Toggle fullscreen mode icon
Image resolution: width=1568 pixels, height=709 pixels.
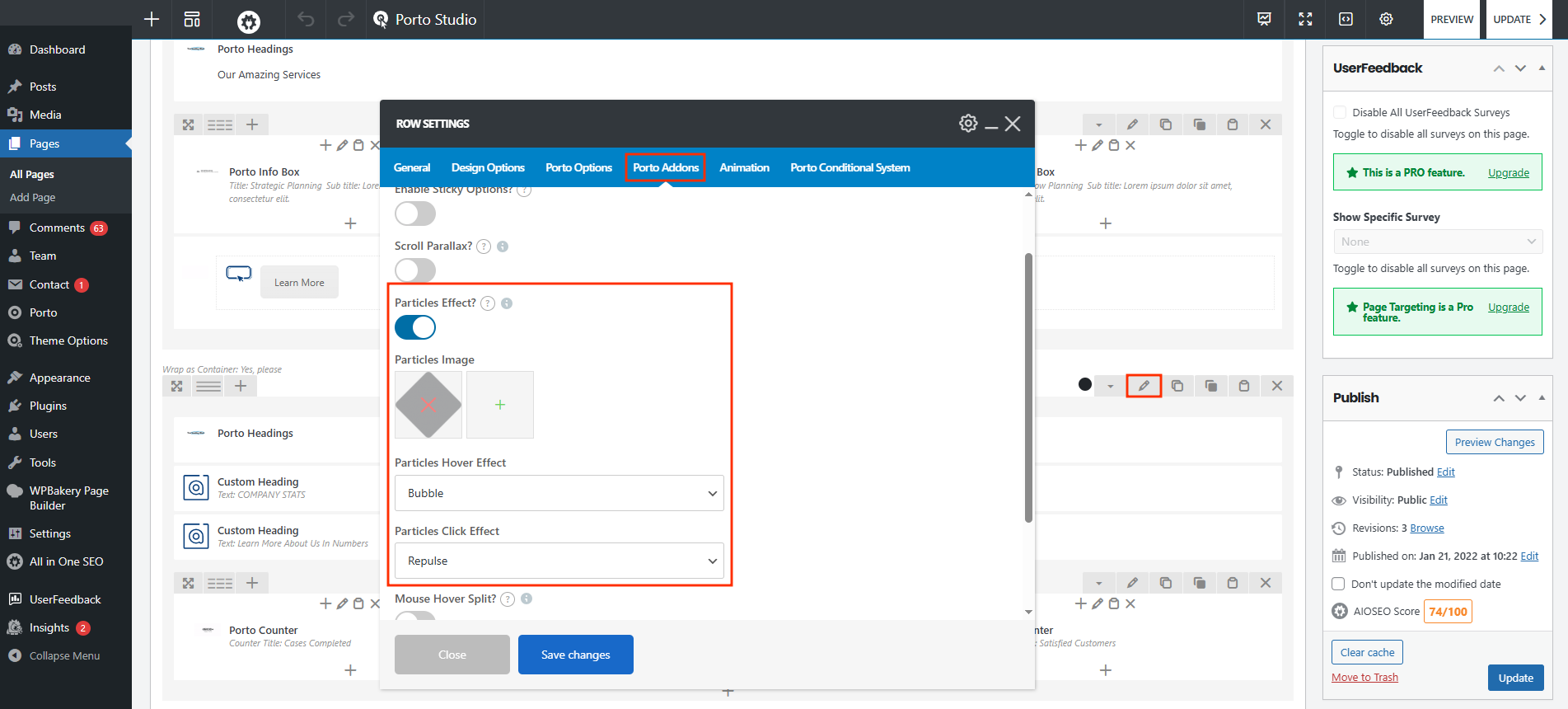pos(1305,19)
